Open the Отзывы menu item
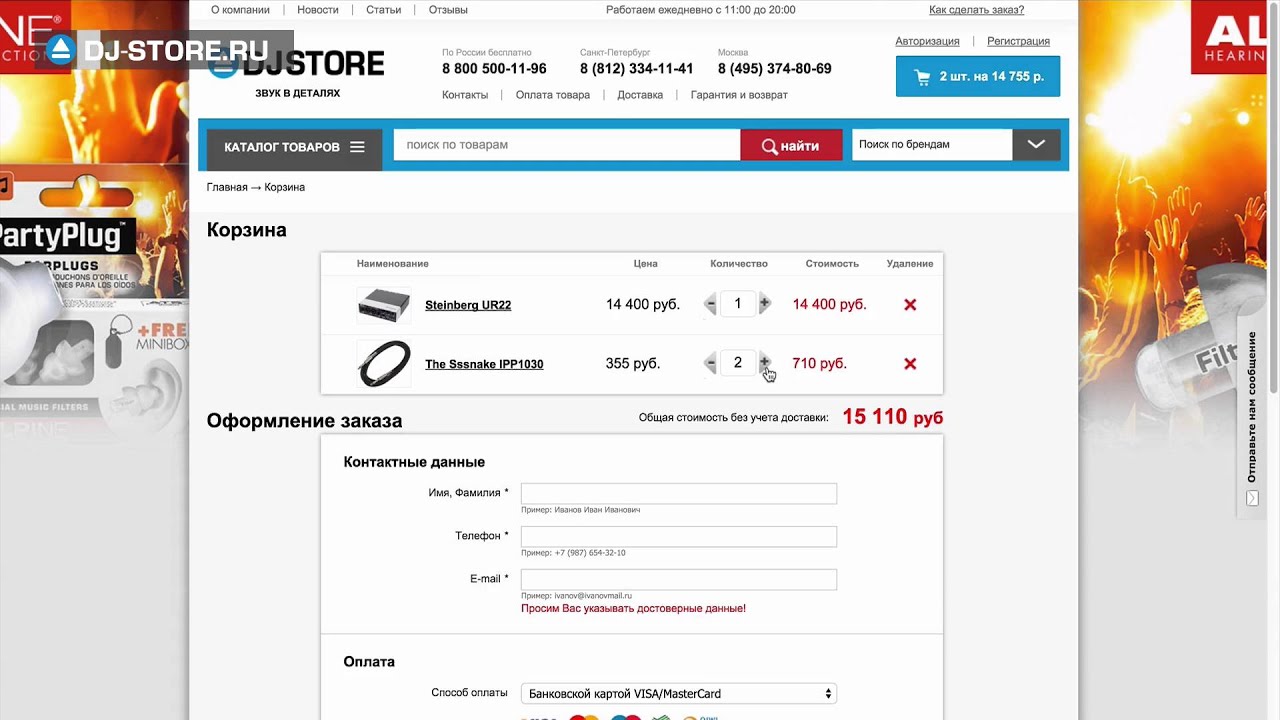The width and height of the screenshot is (1280, 720). [x=448, y=9]
